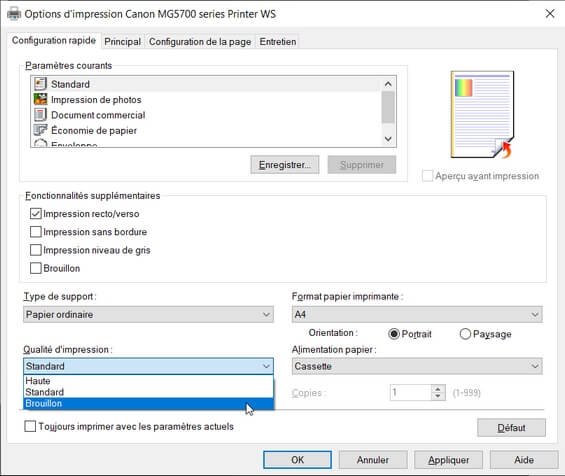Screen dimensions: 565x476
Task: Disable Impression recto/verso checkbox
Action: pos(36,214)
